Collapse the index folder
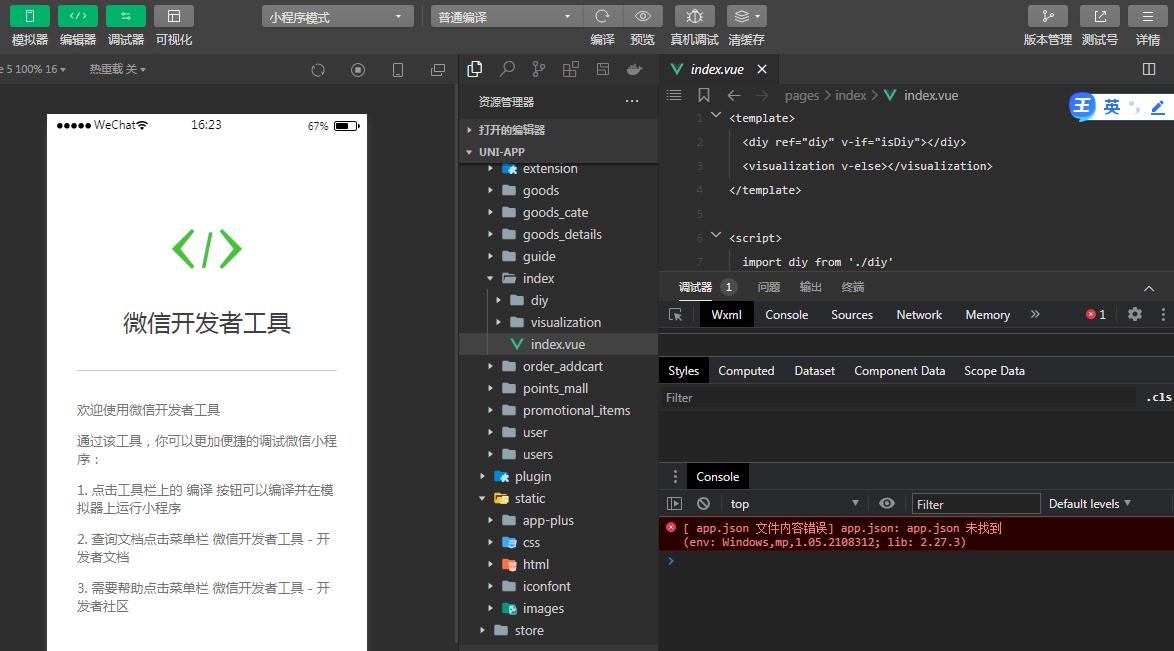Viewport: 1174px width, 651px height. tap(559, 279)
